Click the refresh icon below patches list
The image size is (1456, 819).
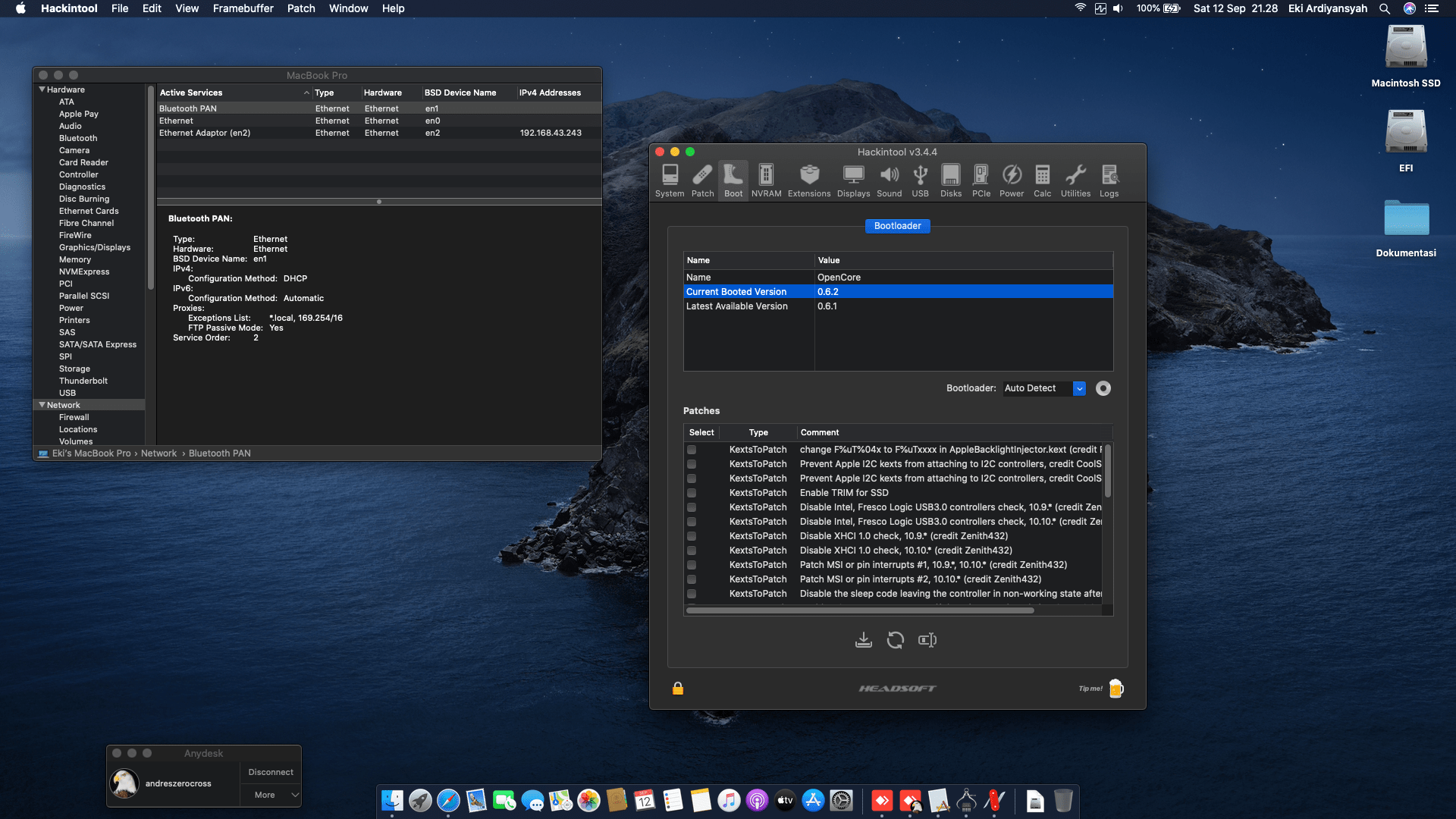click(x=895, y=640)
